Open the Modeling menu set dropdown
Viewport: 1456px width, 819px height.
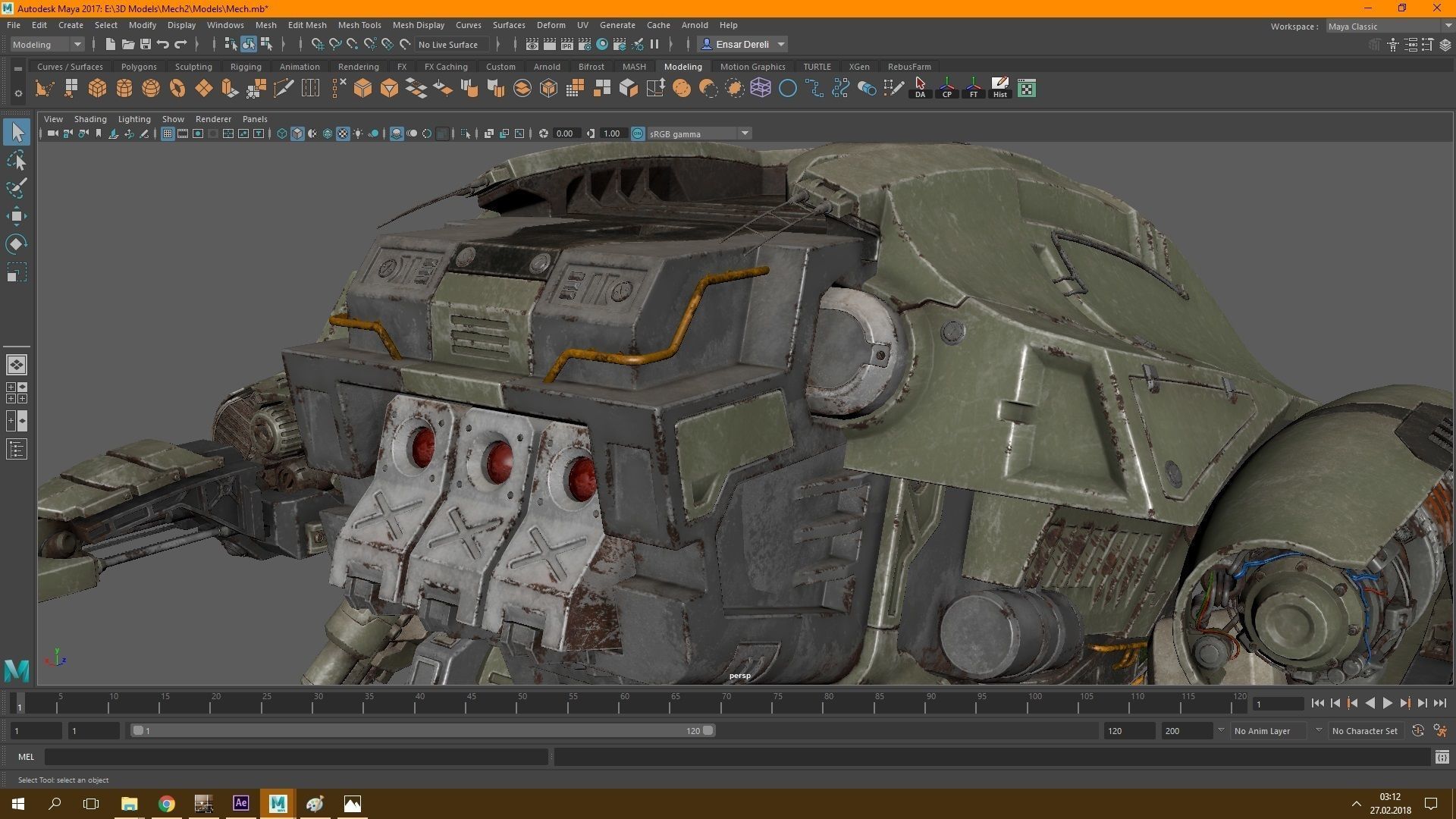[47, 45]
